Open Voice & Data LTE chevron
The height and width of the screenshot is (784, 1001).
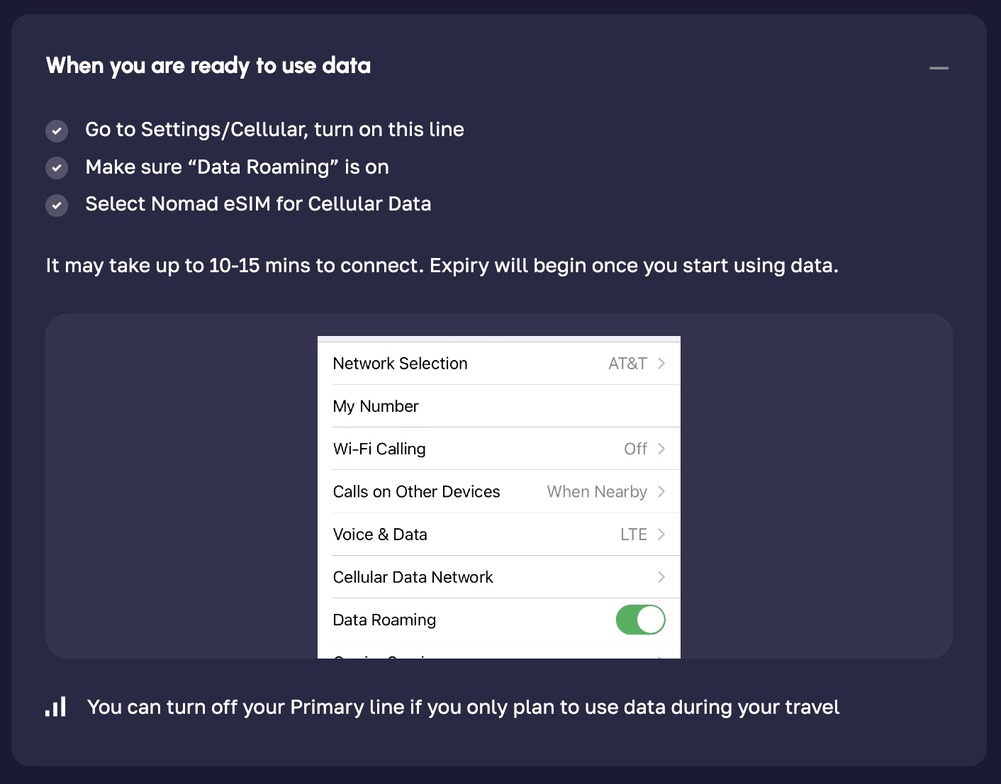click(x=661, y=535)
